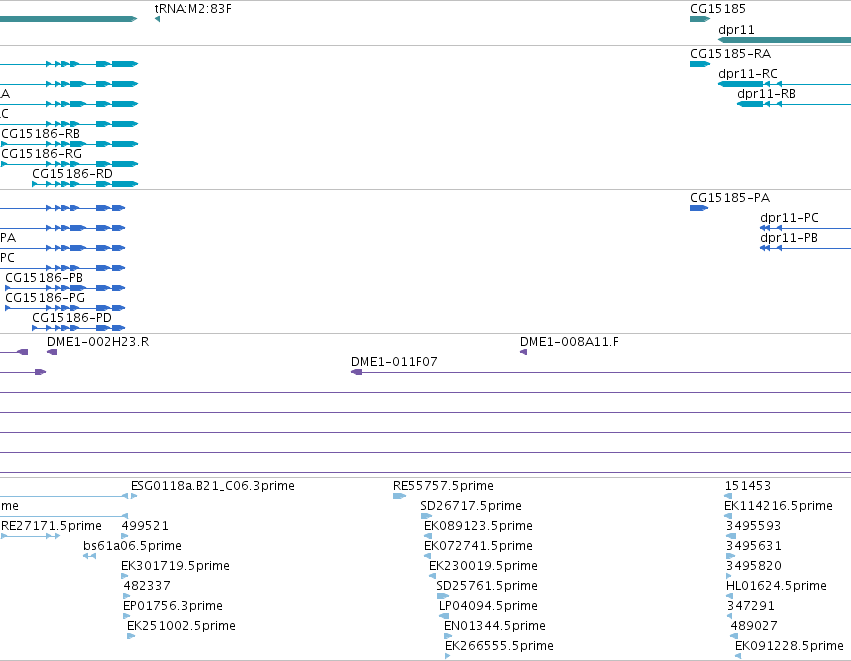Select the dpr11-RB transcript label
Image resolution: width=851 pixels, height=661 pixels.
tap(766, 94)
